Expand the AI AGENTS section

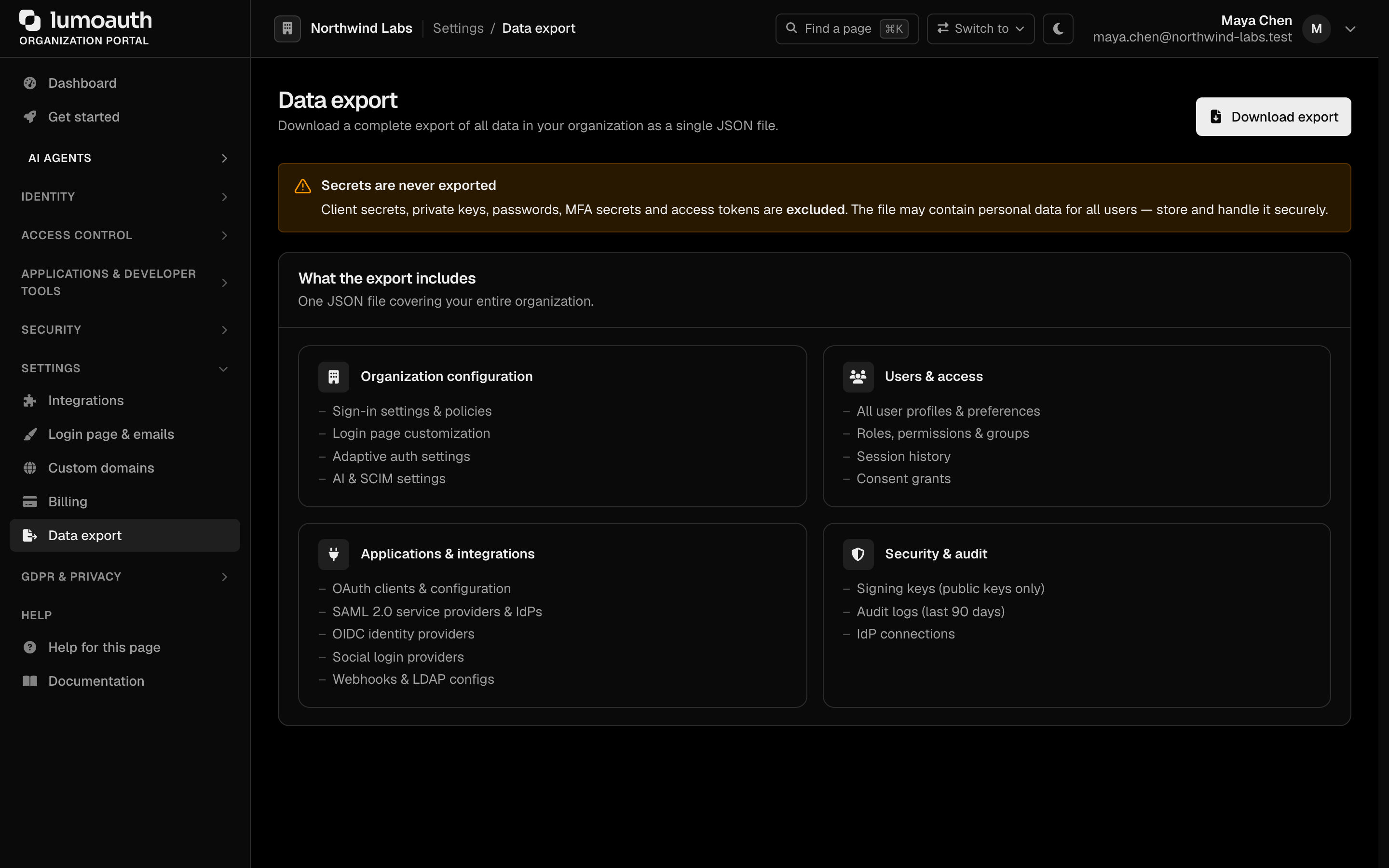click(x=124, y=159)
